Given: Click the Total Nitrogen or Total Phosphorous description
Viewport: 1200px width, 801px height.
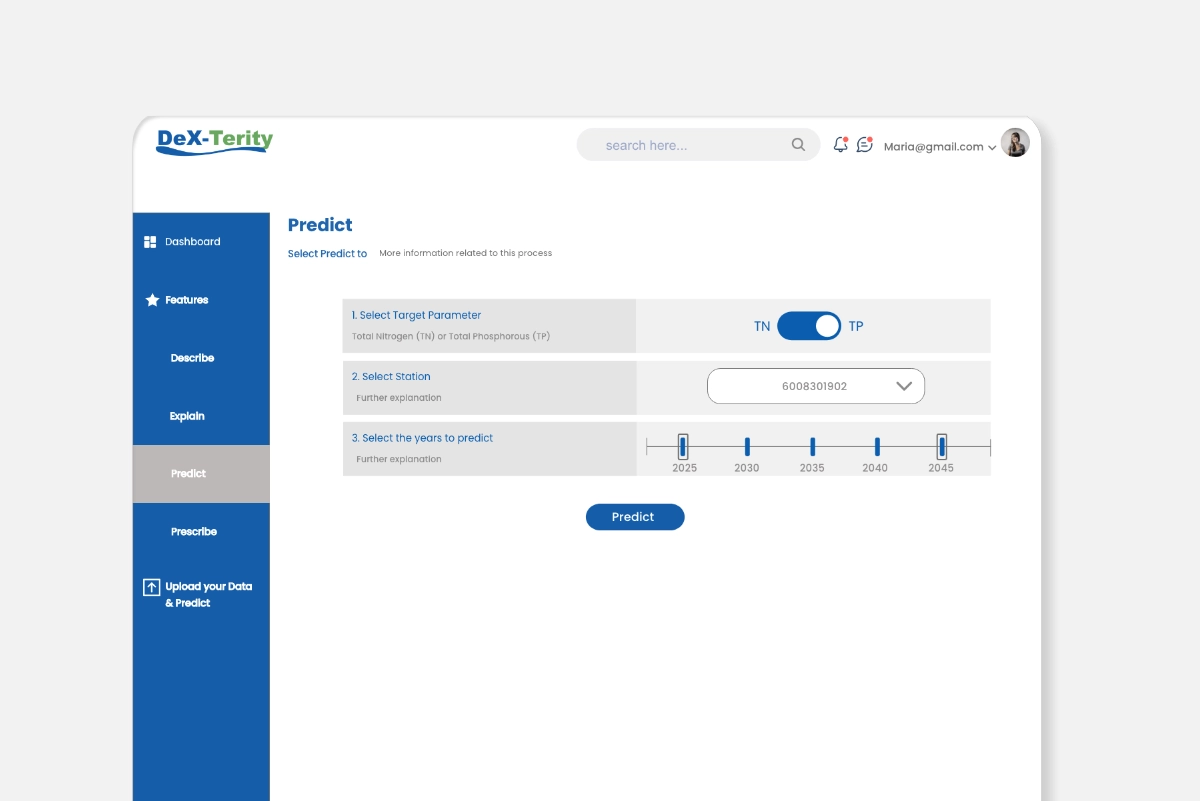Looking at the screenshot, I should pos(451,337).
